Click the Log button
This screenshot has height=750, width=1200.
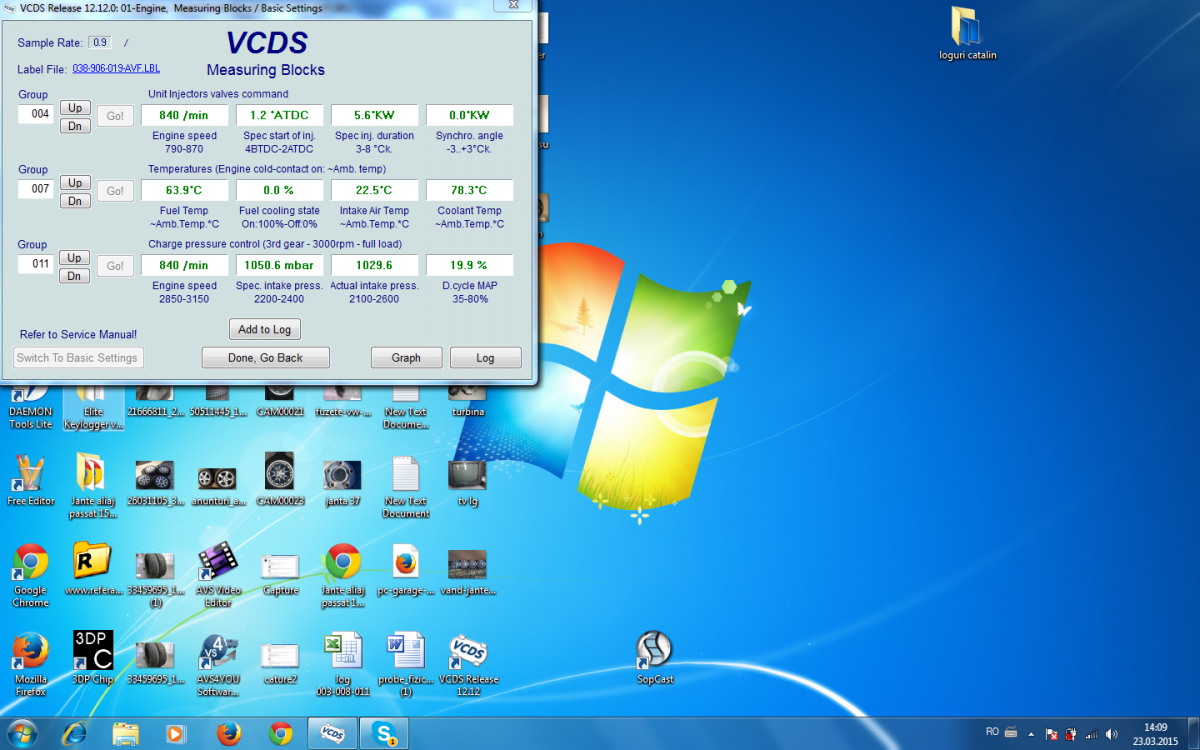point(485,357)
